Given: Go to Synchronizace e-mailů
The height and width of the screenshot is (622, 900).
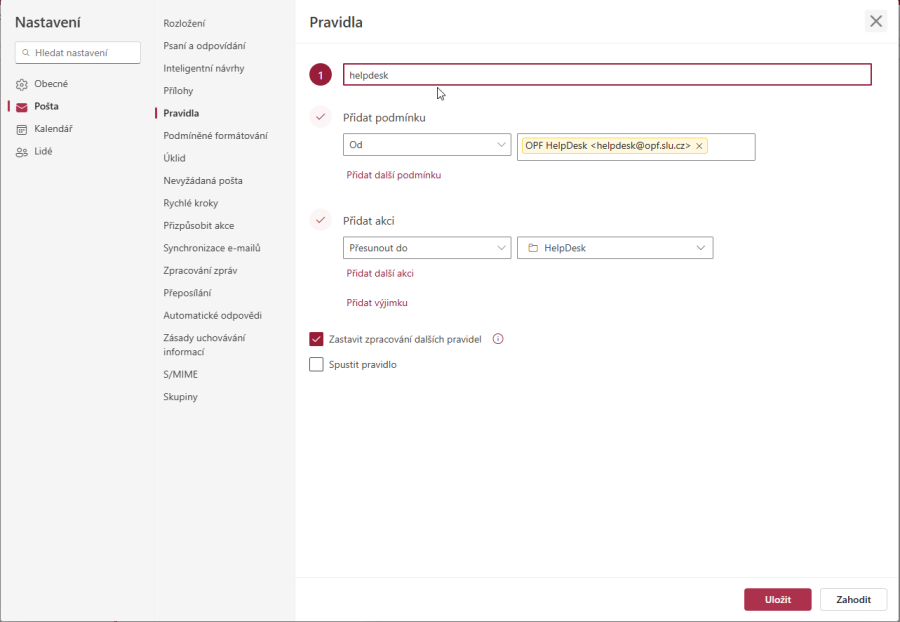Looking at the screenshot, I should pos(211,248).
